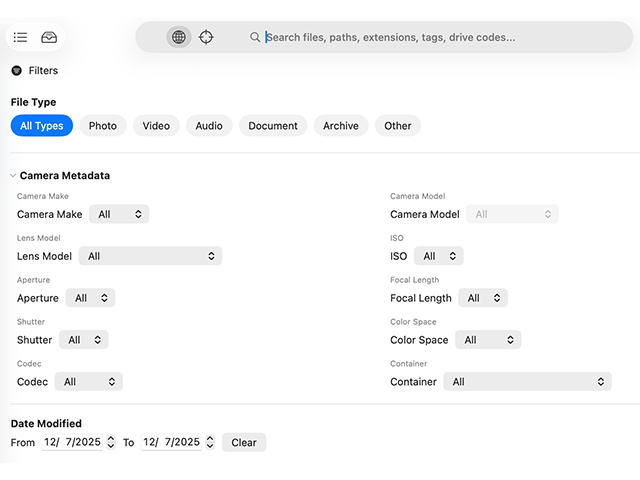Switch to the list view icon
This screenshot has width=640, height=480.
[x=20, y=37]
